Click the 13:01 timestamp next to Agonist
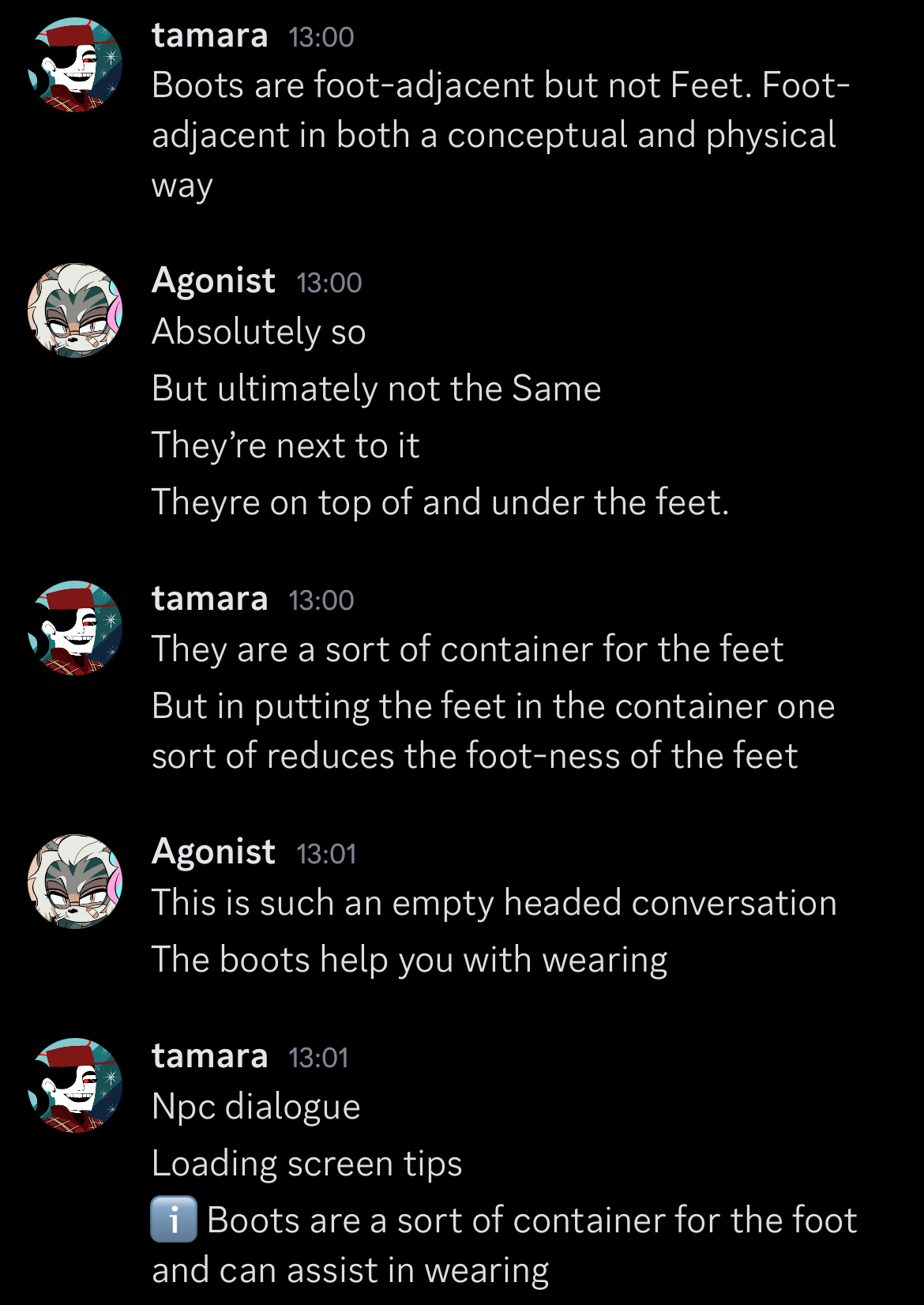The image size is (924, 1305). pyautogui.click(x=326, y=854)
